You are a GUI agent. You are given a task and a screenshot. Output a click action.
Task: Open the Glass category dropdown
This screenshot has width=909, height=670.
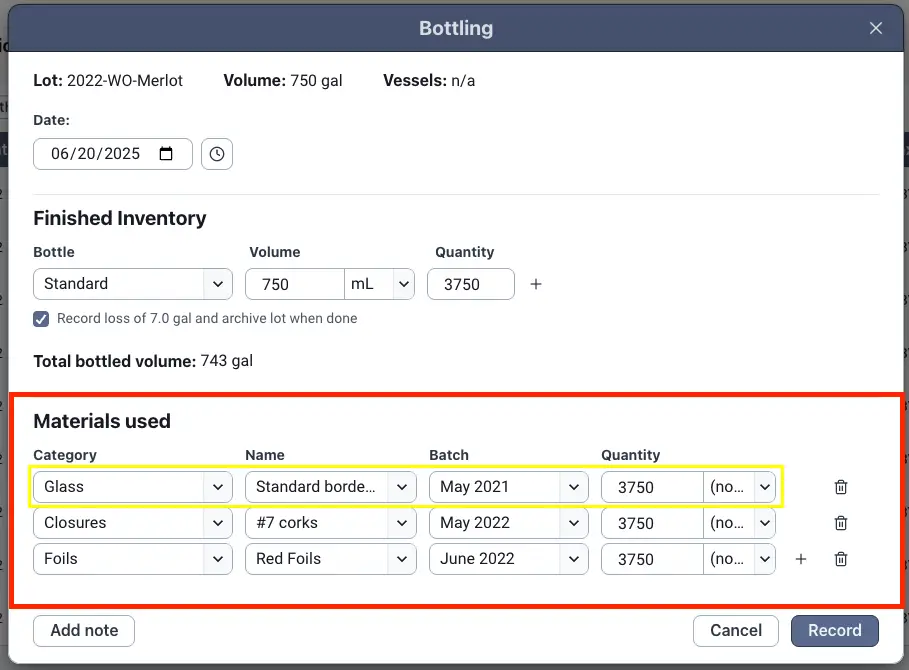133,487
